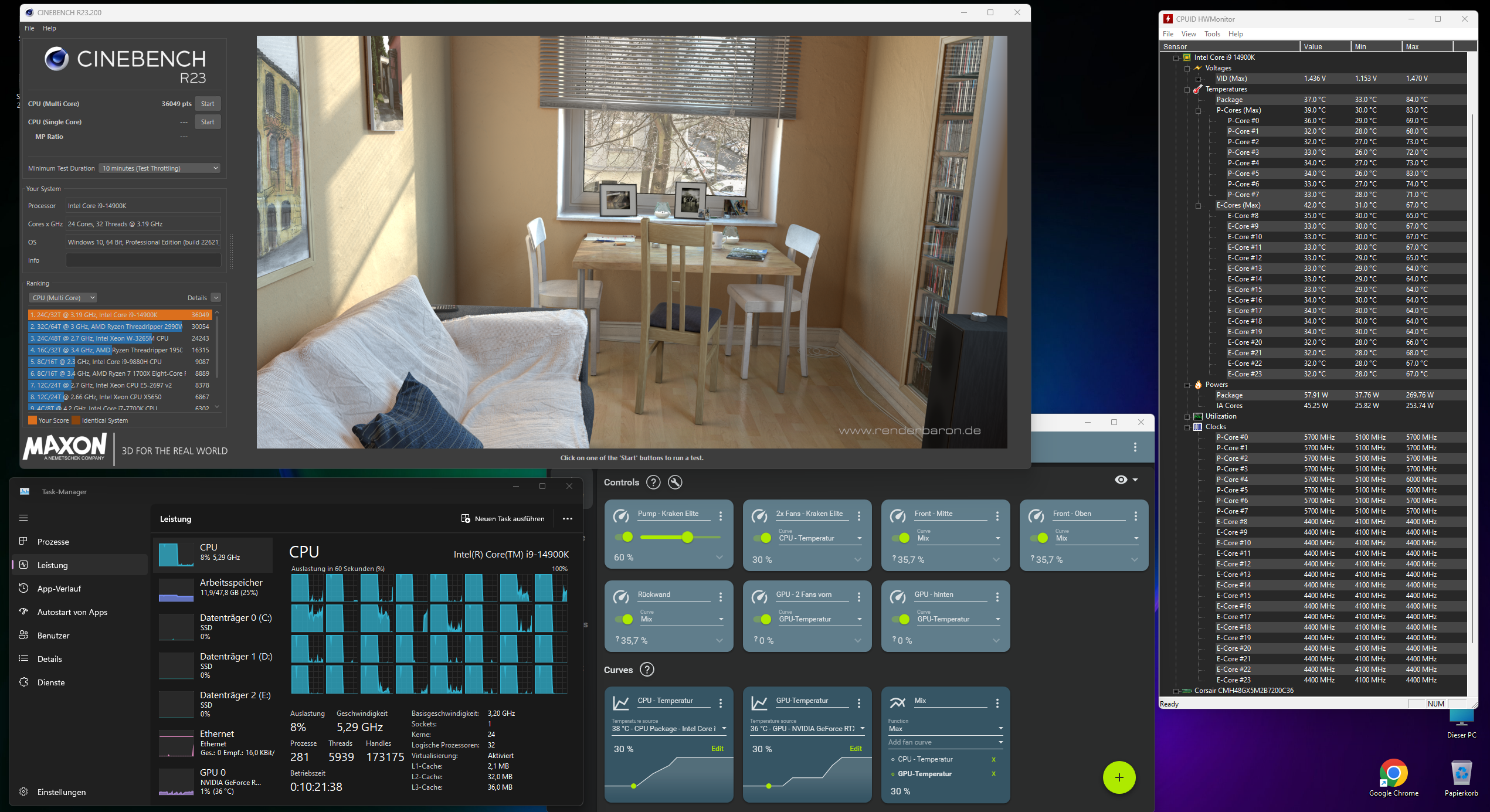Open Pump - Kraken Elite three-dot menu
Viewport: 1490px width, 812px height.
tap(721, 516)
